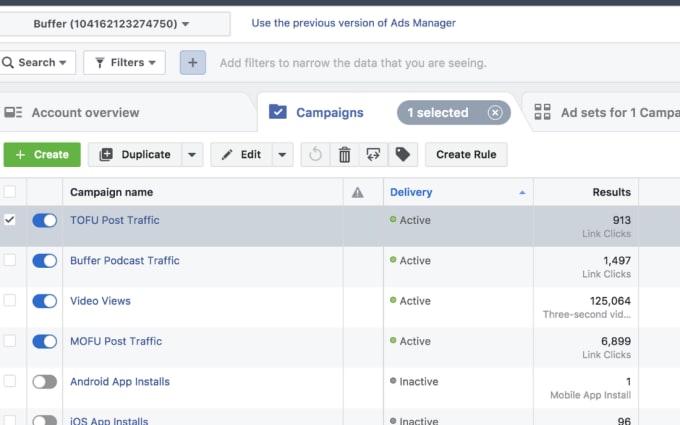Open Android App Installs campaign link

tap(120, 382)
